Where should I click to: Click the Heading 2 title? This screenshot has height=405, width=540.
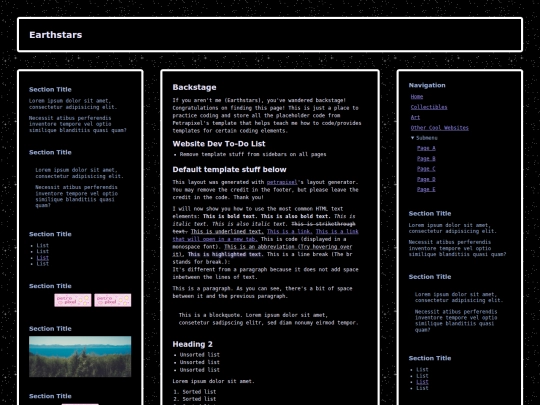[x=192, y=344]
